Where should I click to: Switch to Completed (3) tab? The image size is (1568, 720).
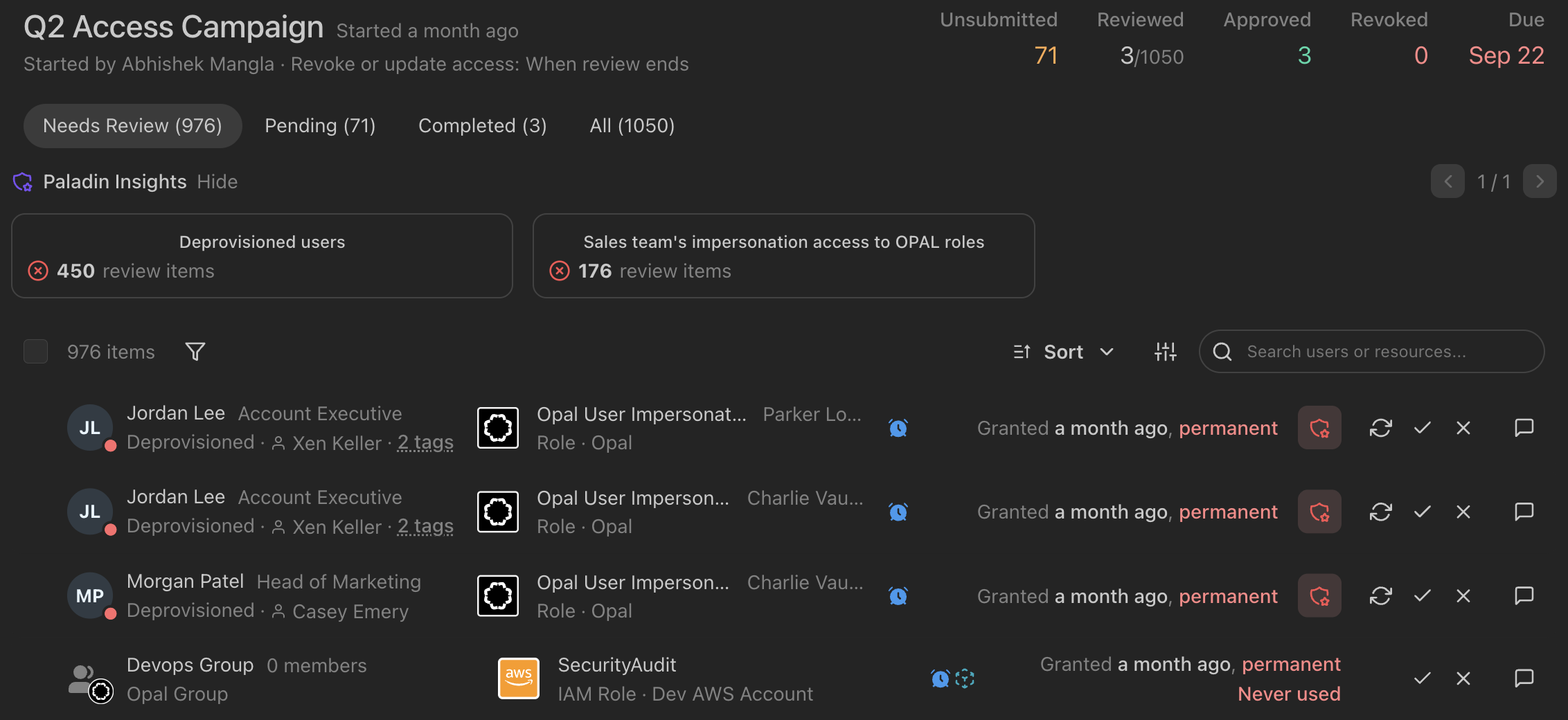pyautogui.click(x=482, y=126)
